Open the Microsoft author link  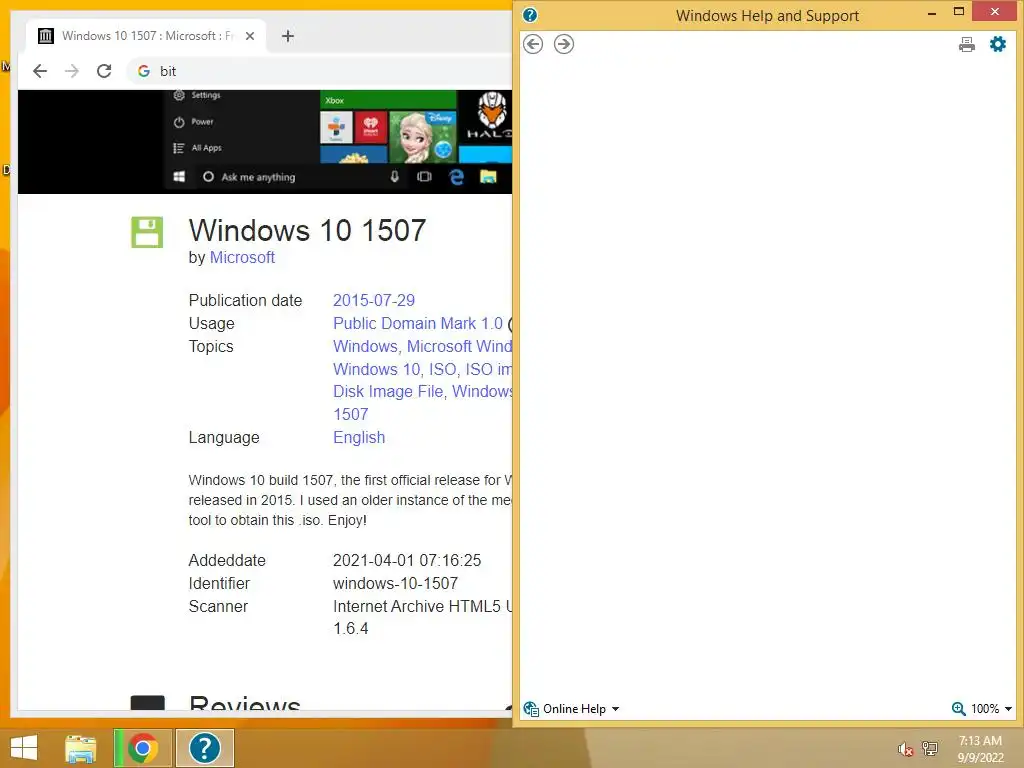point(242,257)
